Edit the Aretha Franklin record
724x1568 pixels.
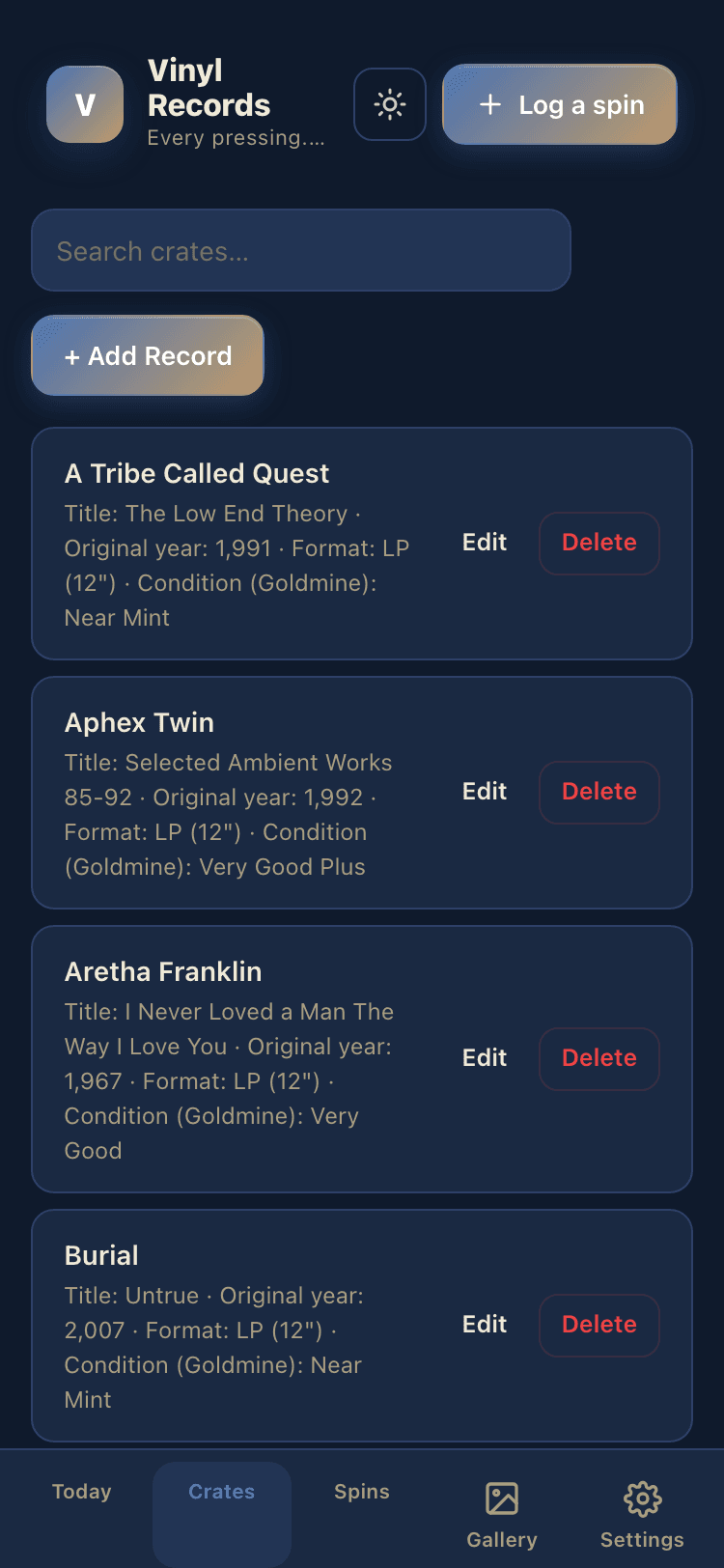485,1058
